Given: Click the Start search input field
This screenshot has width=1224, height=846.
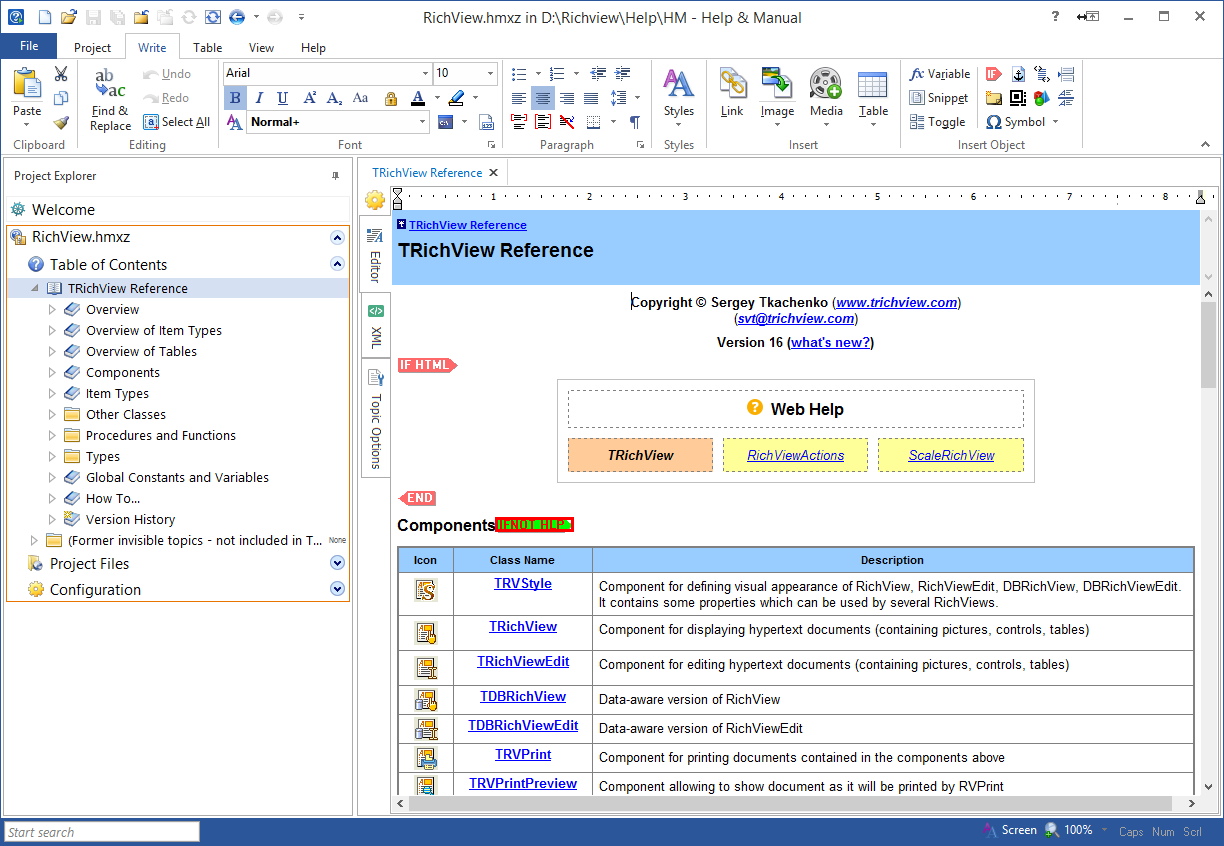Looking at the screenshot, I should coord(100,831).
